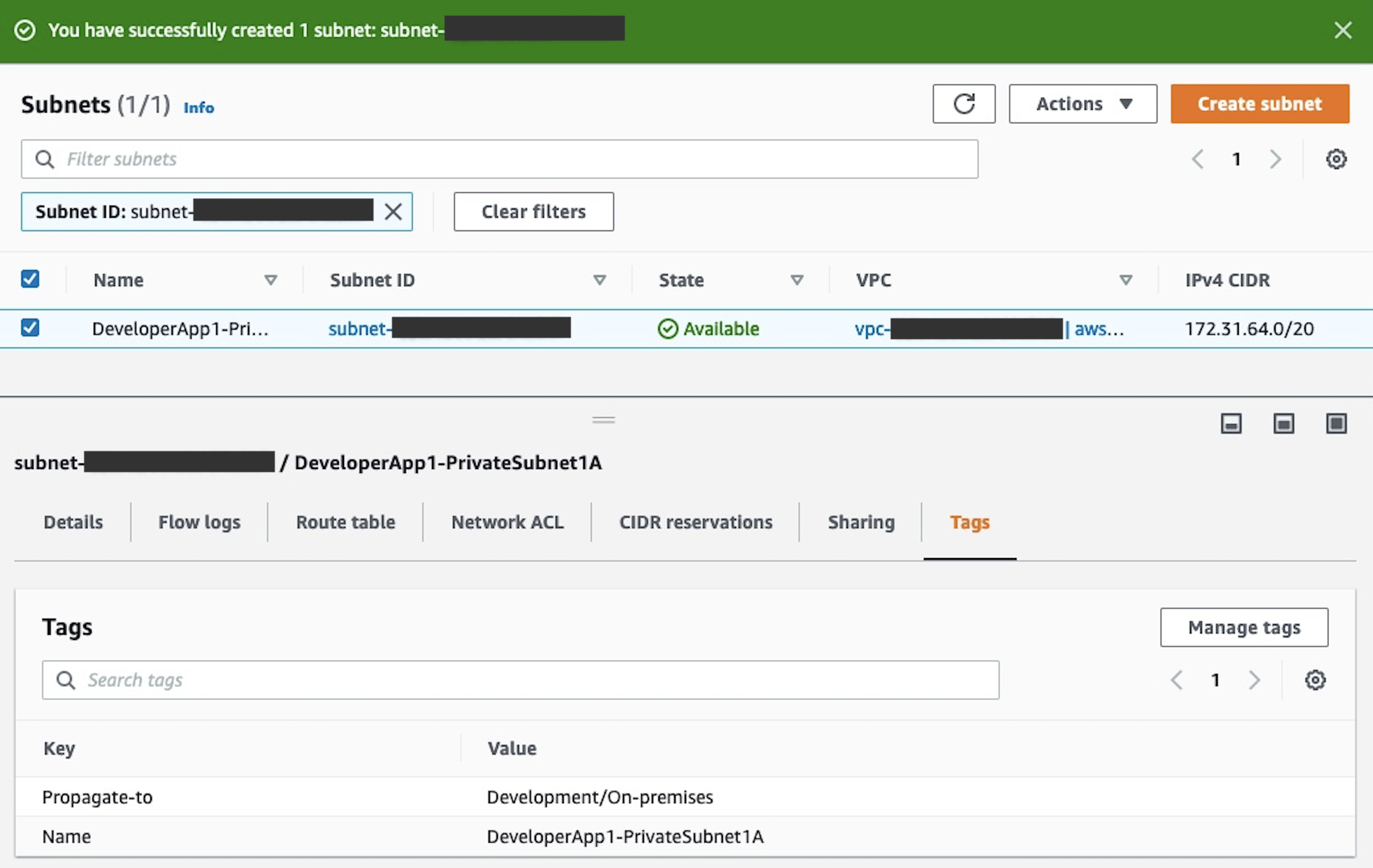
Task: Open the Tags section settings gear
Action: coord(1316,680)
